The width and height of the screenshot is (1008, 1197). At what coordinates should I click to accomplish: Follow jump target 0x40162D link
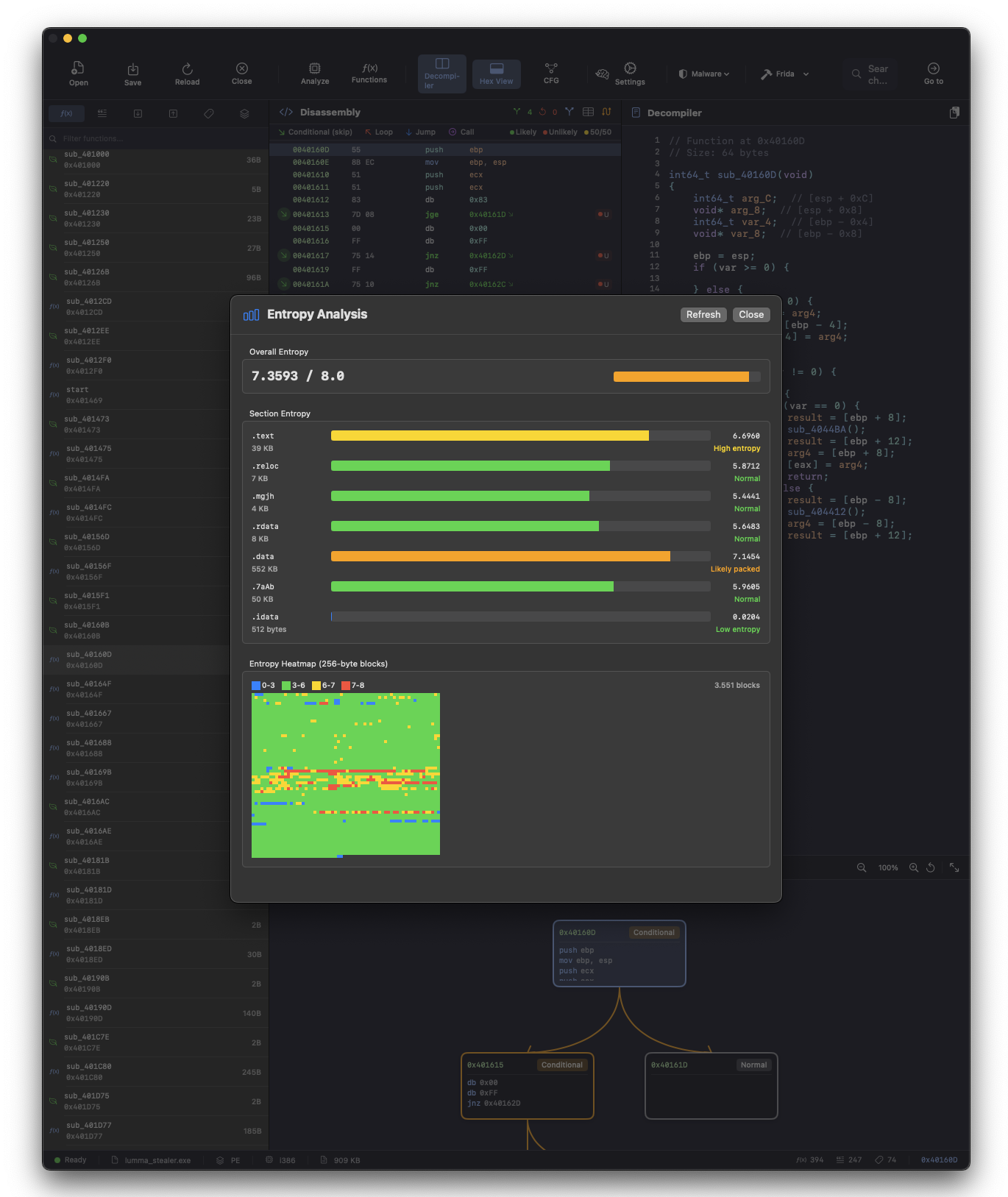coord(491,256)
